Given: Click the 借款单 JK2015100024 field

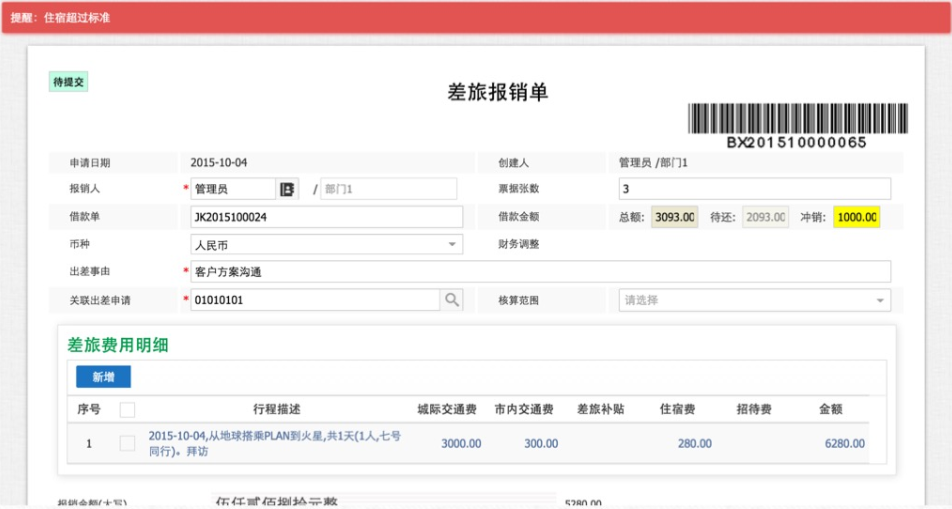Looking at the screenshot, I should point(327,217).
